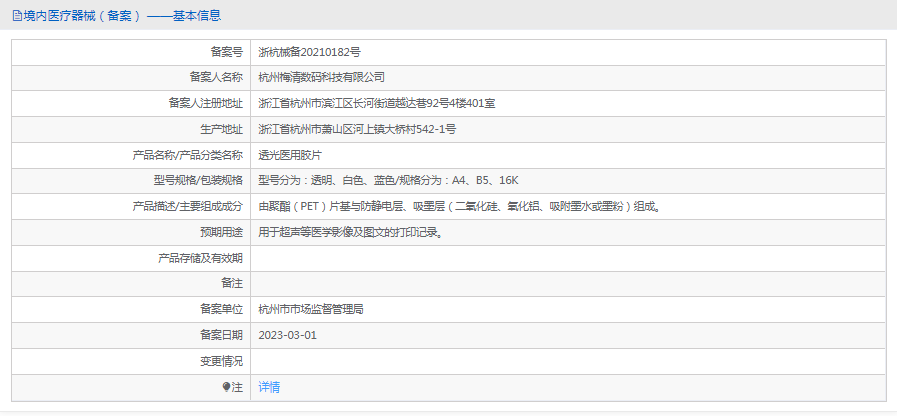Click the 备案人注册地址 label
The width and height of the screenshot is (897, 416).
pyautogui.click(x=205, y=104)
